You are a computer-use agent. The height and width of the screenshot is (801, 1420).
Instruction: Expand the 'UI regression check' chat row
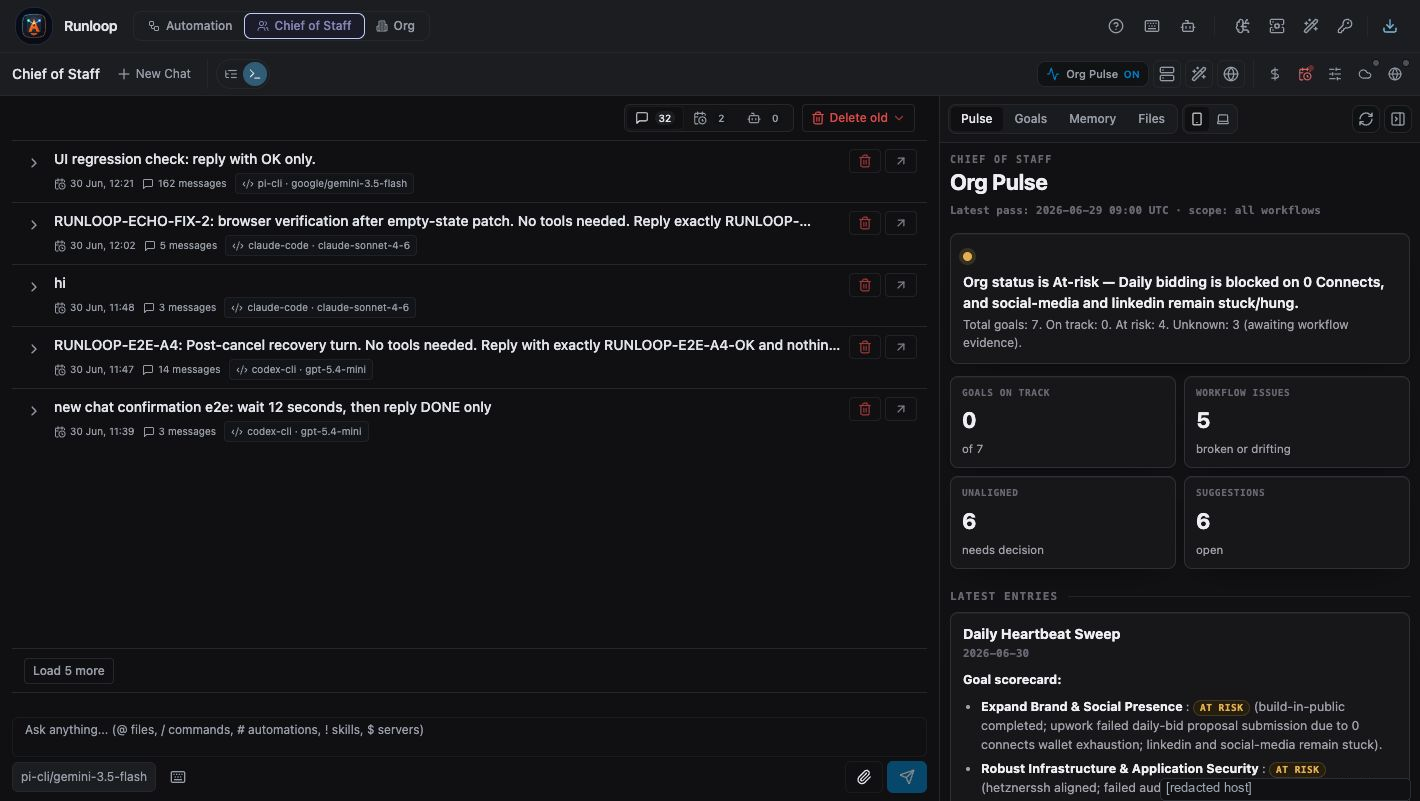(x=33, y=163)
